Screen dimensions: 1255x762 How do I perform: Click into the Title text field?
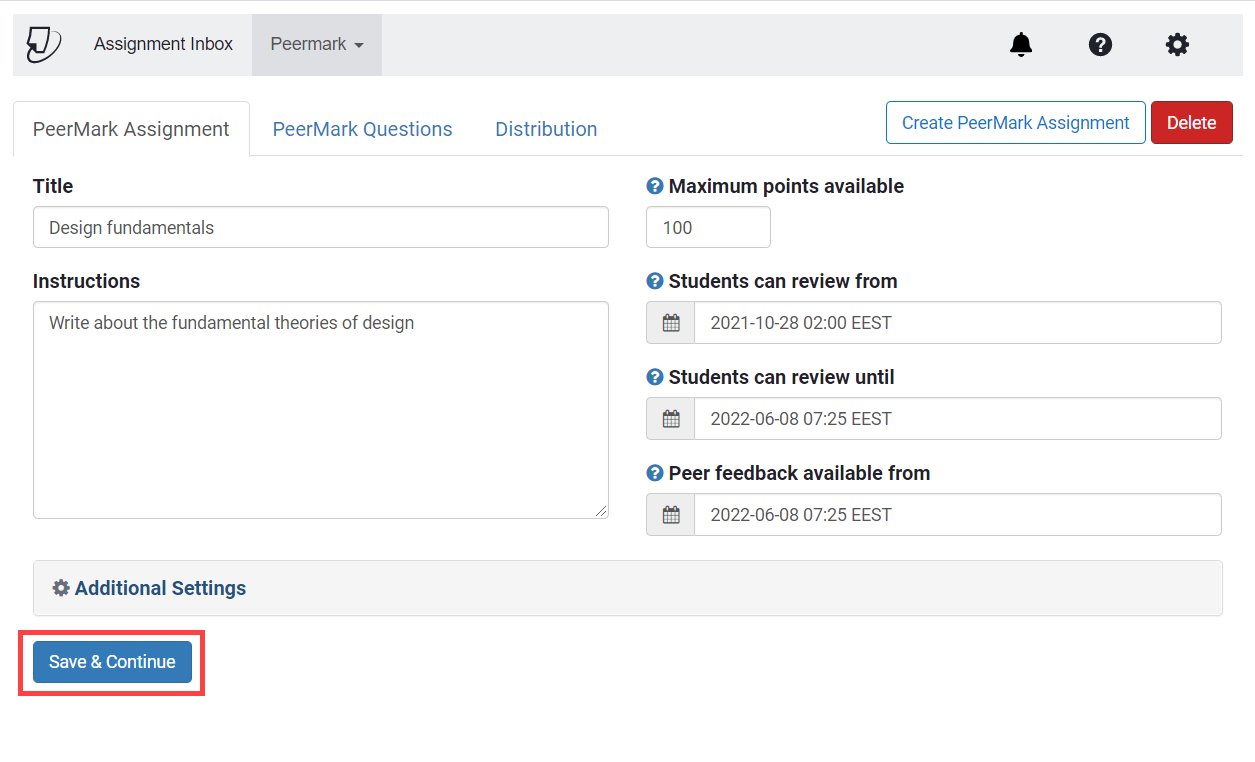point(320,228)
